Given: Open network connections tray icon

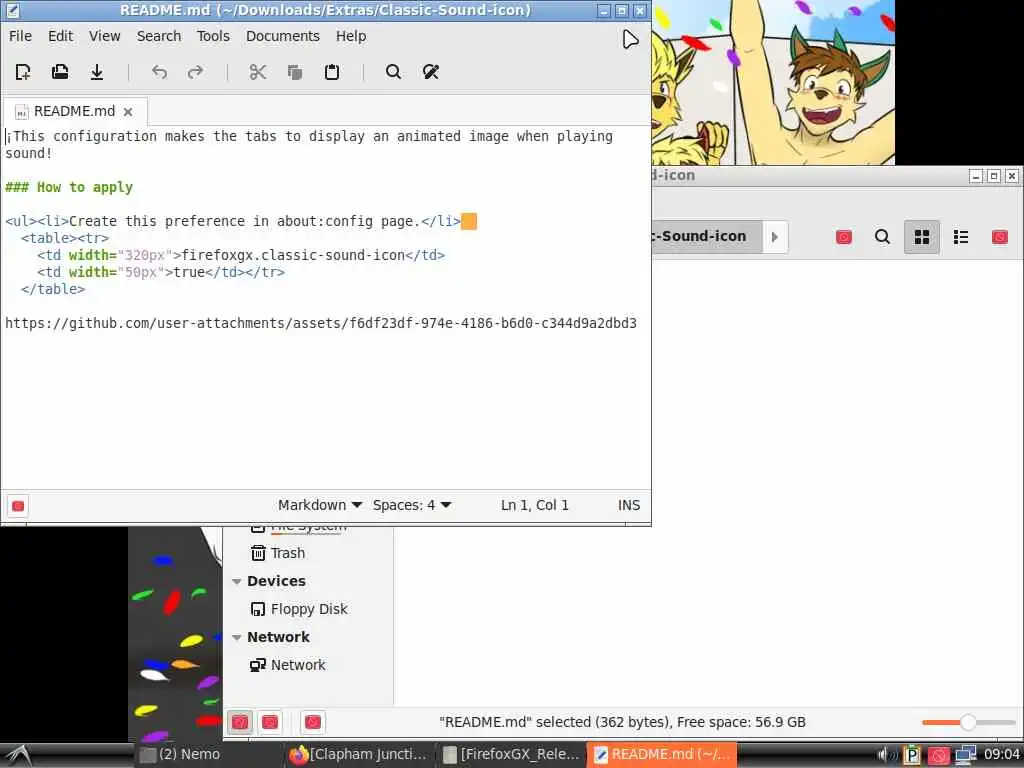Looking at the screenshot, I should pos(965,755).
